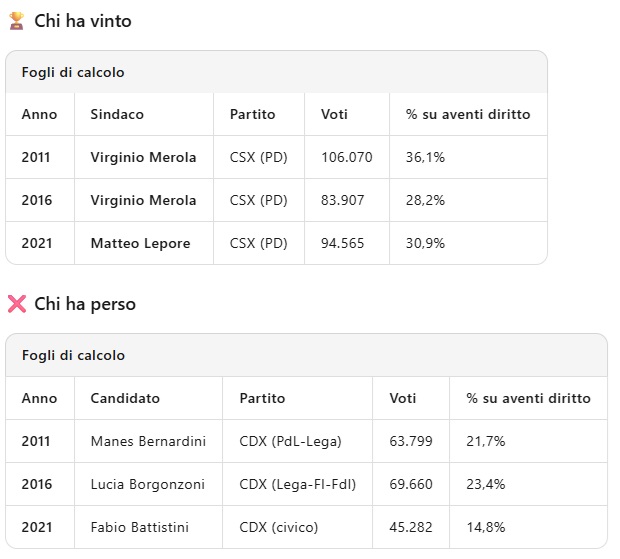The image size is (620, 559).
Task: Click the trophy icon beside Chi ha vinto
Action: coord(17,21)
